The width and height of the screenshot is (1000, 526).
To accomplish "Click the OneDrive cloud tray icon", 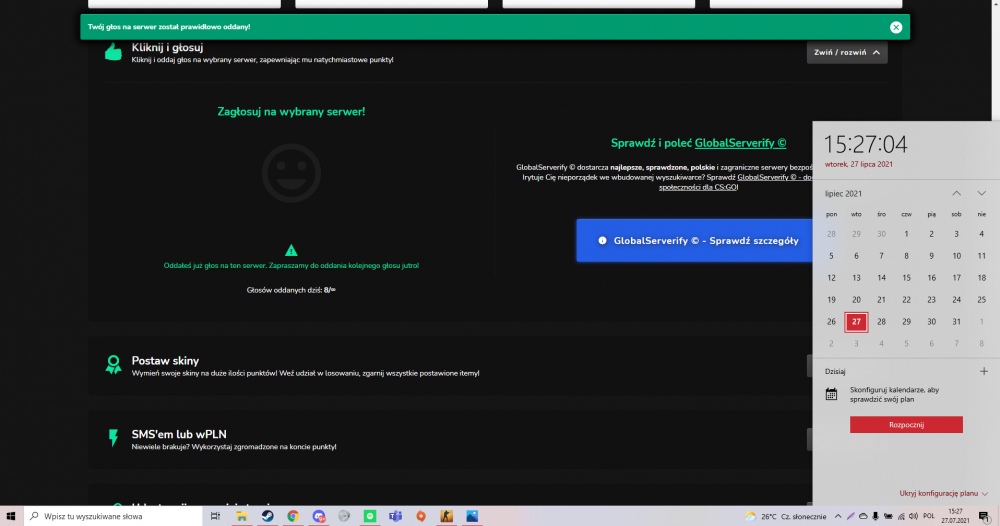I will pyautogui.click(x=863, y=516).
